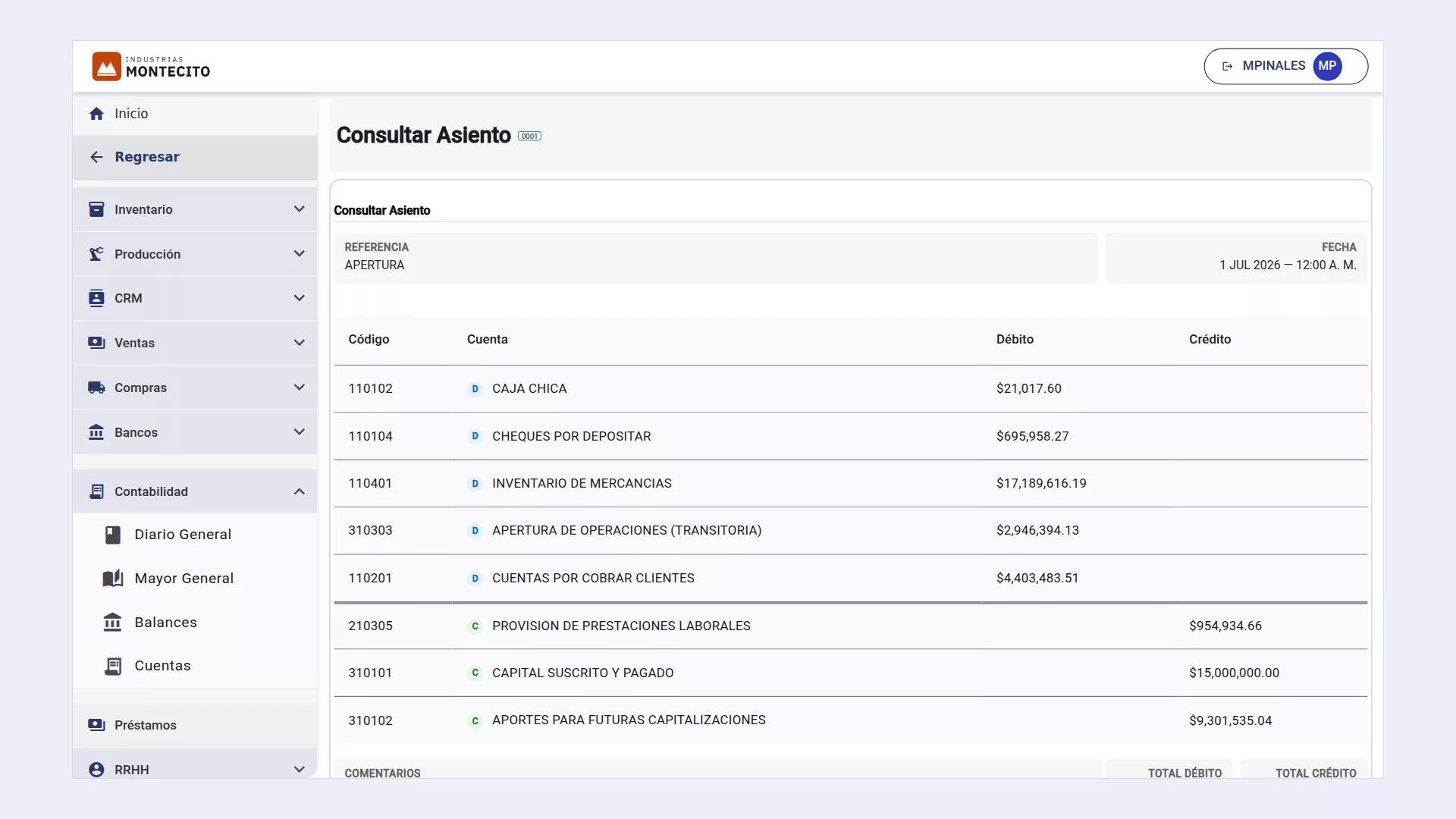Click the logout icon next to MPINALES
Viewport: 1456px width, 819px height.
point(1227,66)
